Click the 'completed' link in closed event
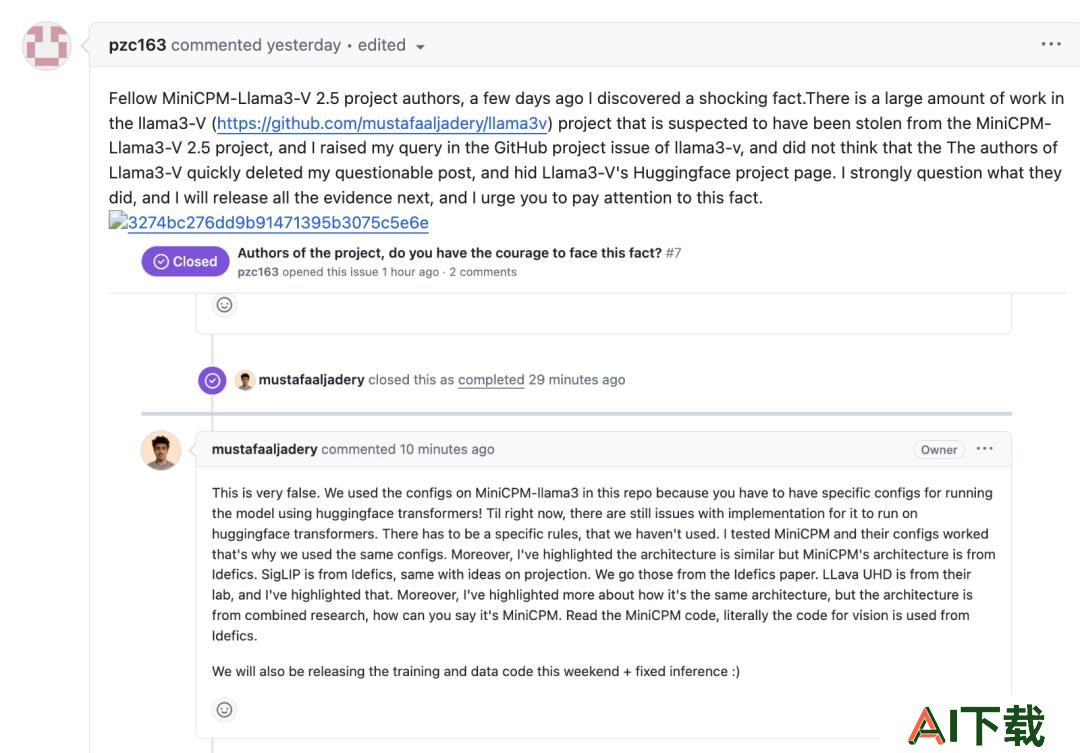This screenshot has height=753, width=1080. click(491, 380)
